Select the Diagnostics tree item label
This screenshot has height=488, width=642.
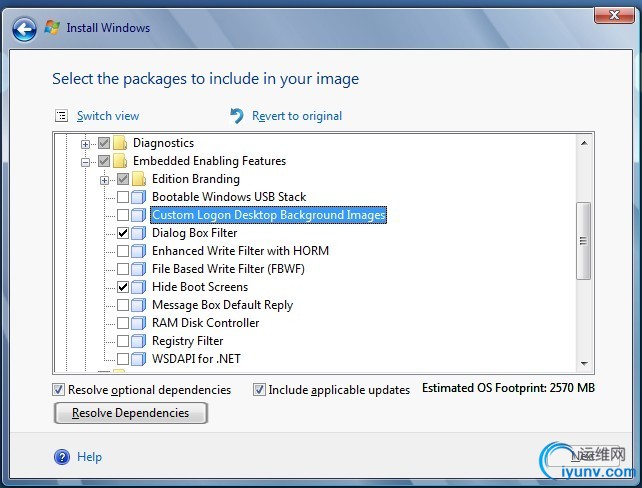(163, 143)
